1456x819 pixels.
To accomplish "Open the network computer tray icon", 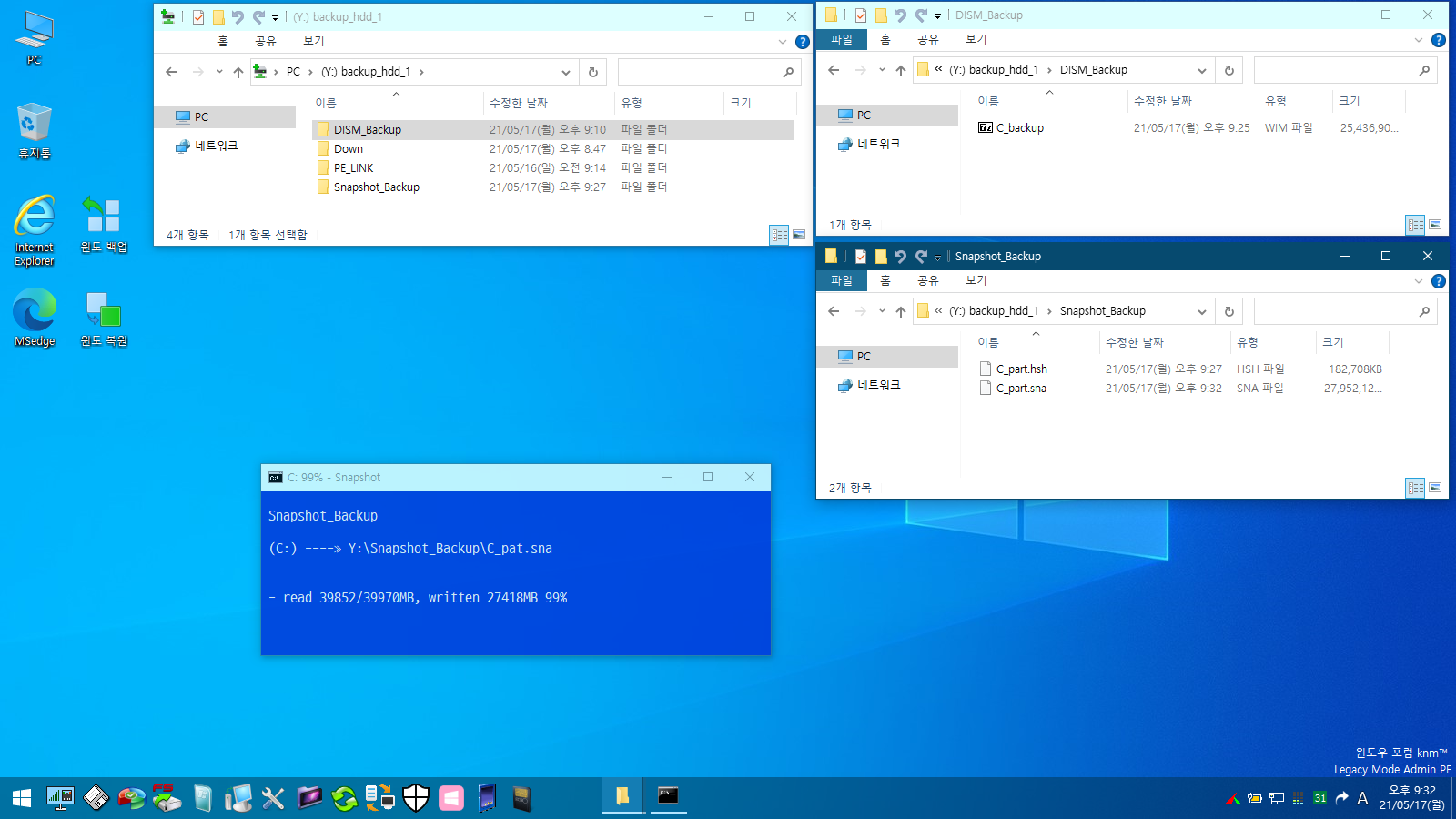I will [x=1277, y=798].
